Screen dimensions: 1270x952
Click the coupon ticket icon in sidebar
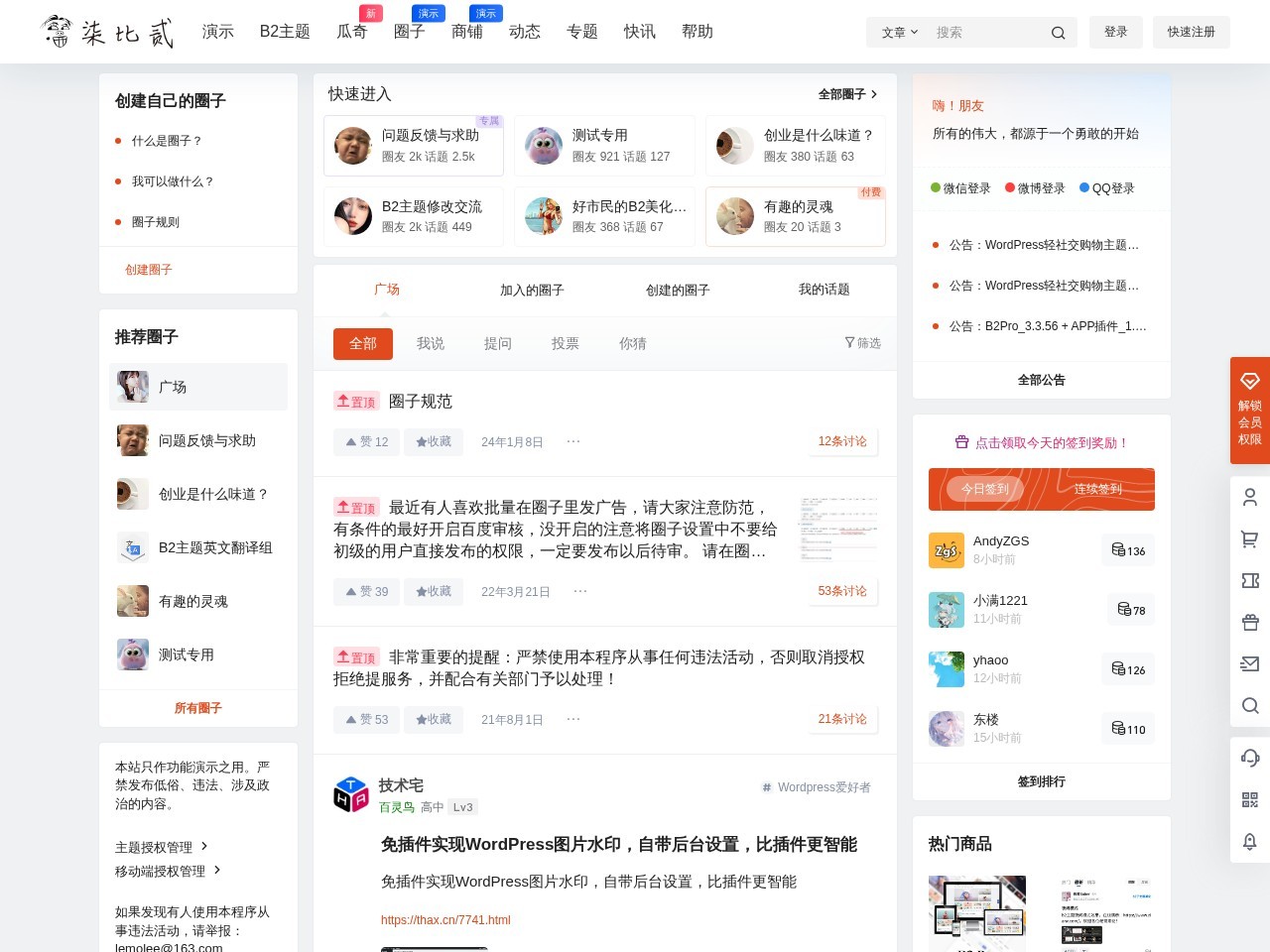point(1249,581)
